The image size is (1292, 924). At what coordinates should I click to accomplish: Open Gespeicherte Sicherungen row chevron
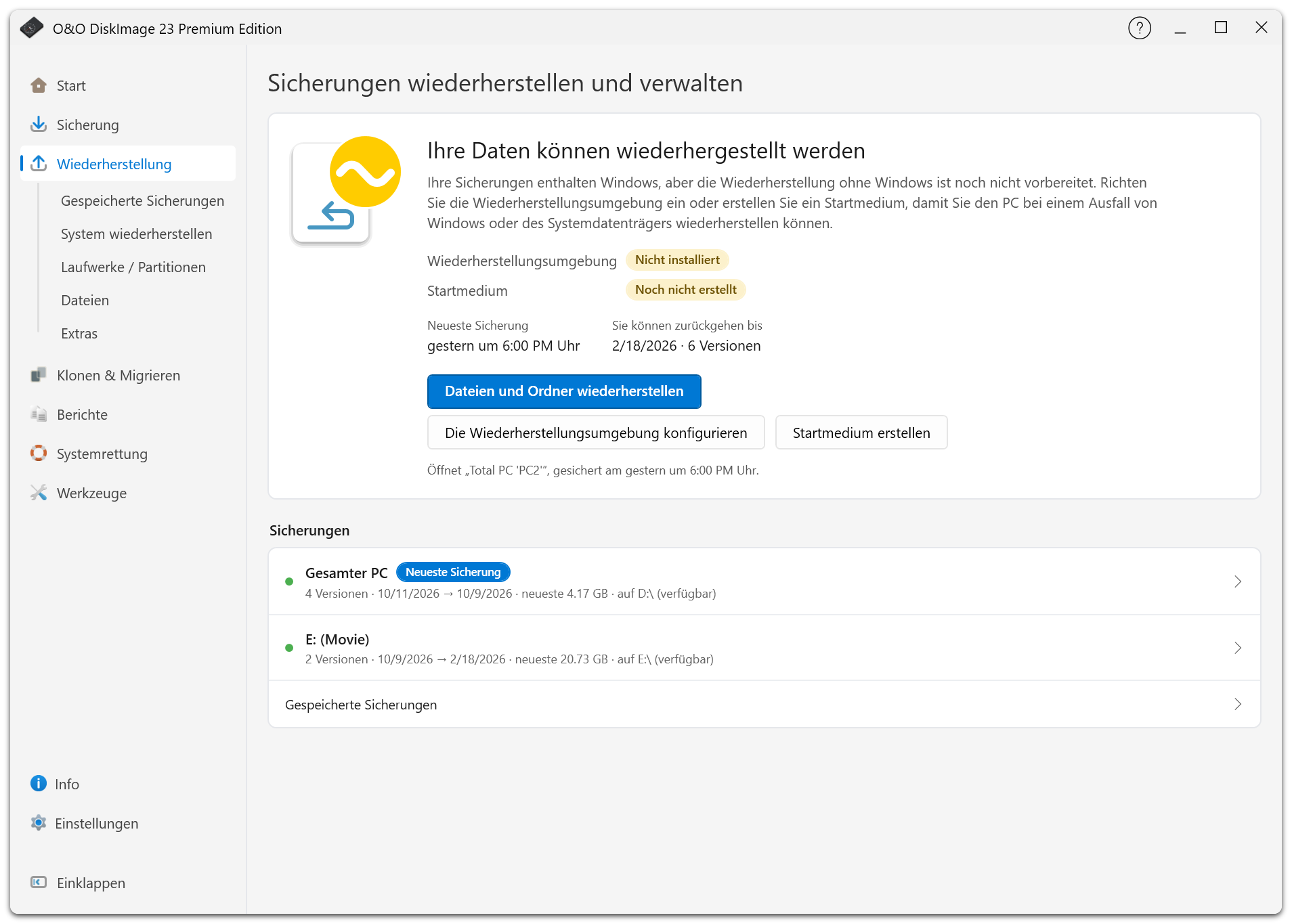[x=1238, y=704]
